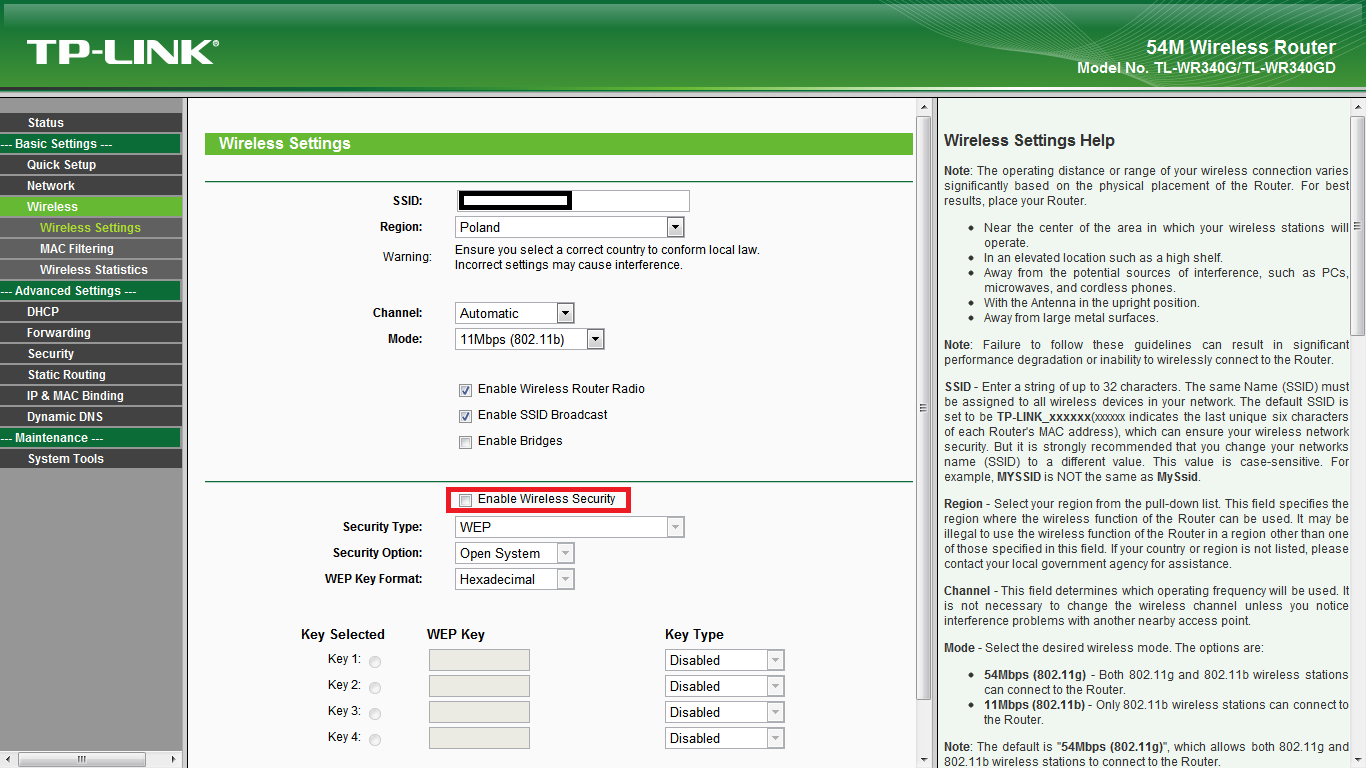Screen dimensions: 1366x768
Task: Click the "Wireless Settings Help" heading
Action: pyautogui.click(x=1029, y=141)
